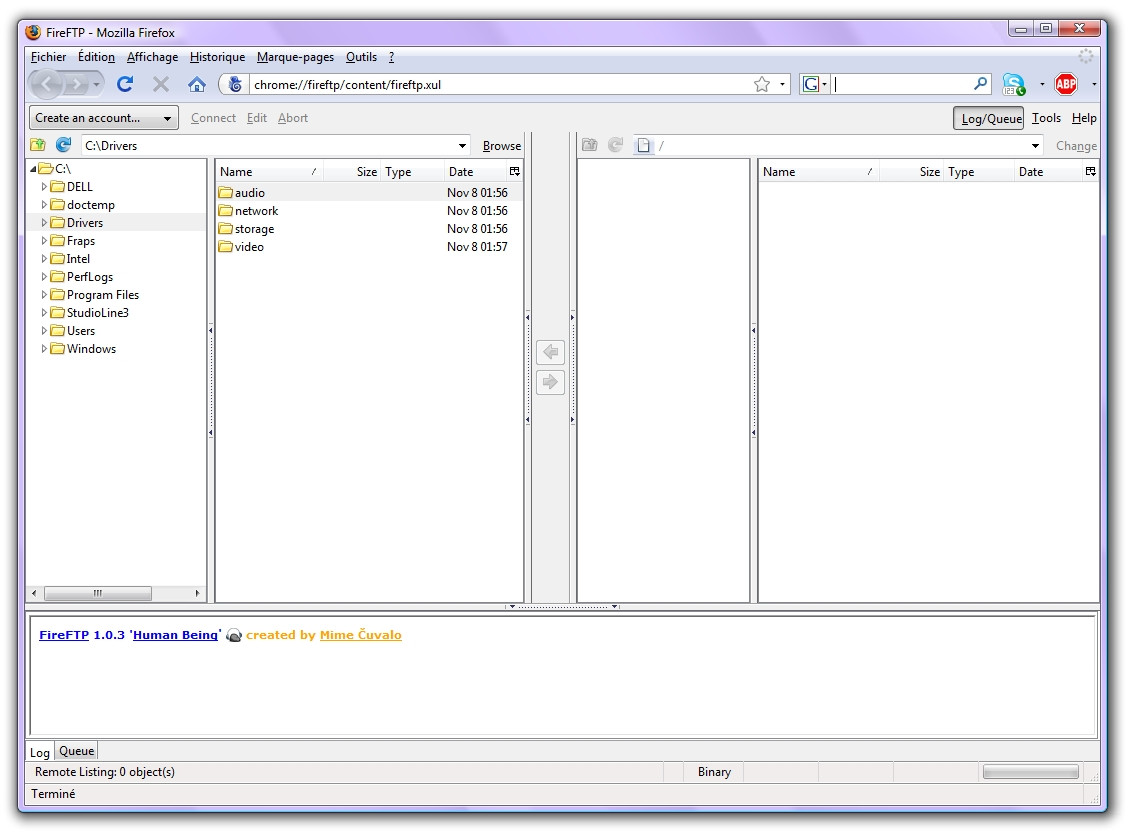Select the video folder icon
The image size is (1131, 839).
point(226,247)
